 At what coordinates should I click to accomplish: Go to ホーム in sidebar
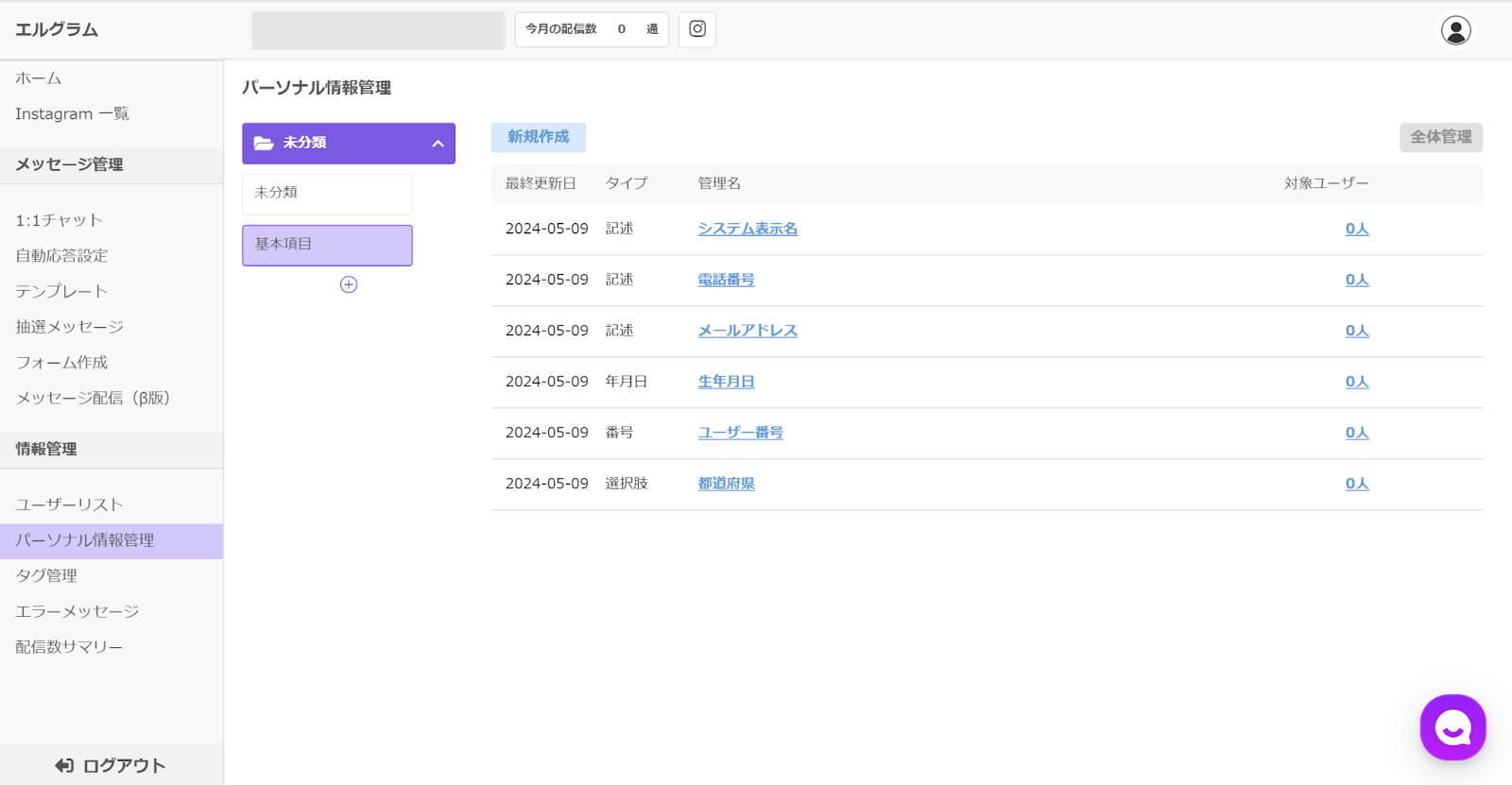[x=39, y=78]
